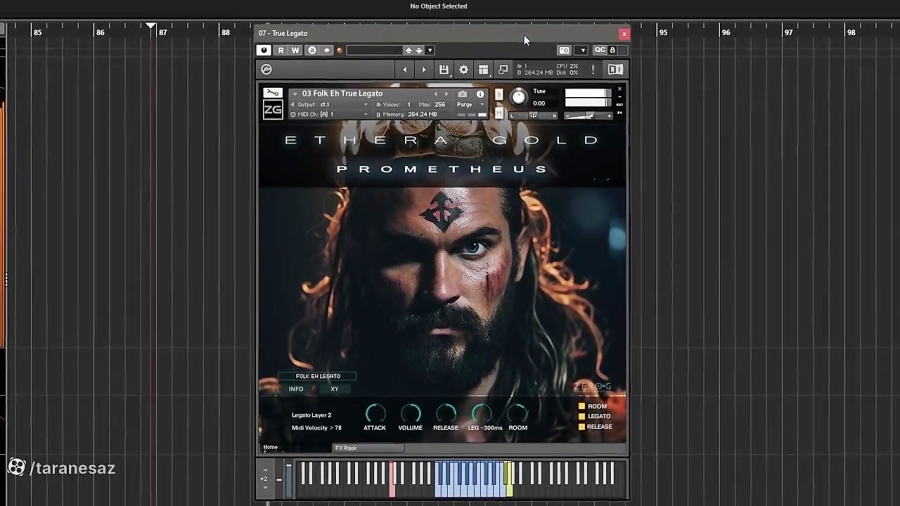Open the instrument name dropdown arrow
Viewport: 900px width, 506px height.
click(295, 94)
